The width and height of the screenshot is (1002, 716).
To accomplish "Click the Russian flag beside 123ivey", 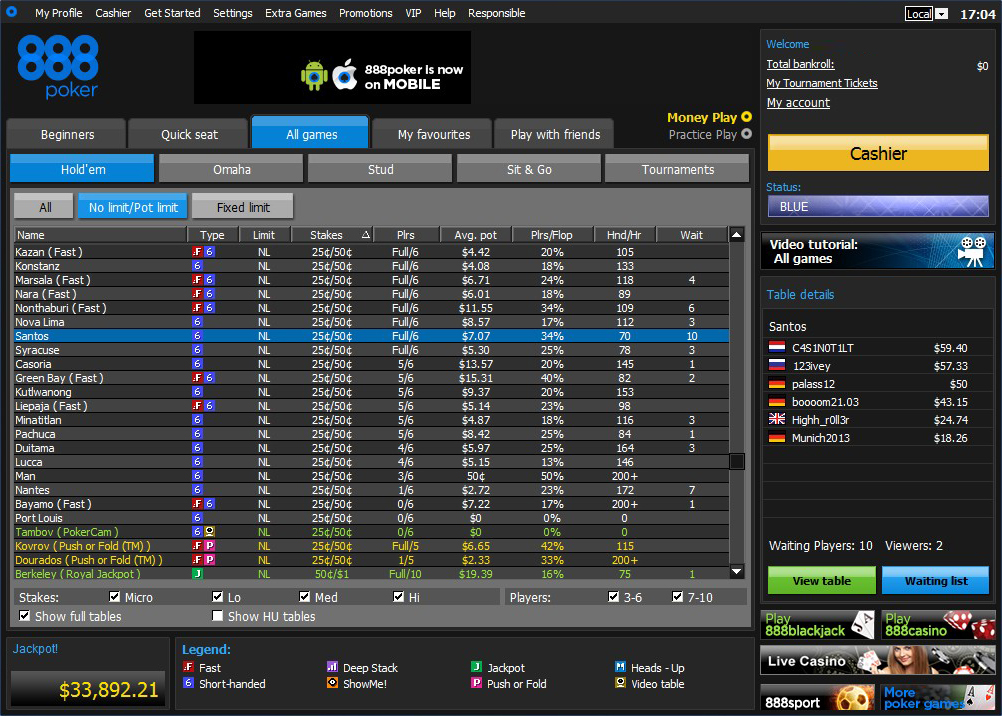I will (x=777, y=366).
